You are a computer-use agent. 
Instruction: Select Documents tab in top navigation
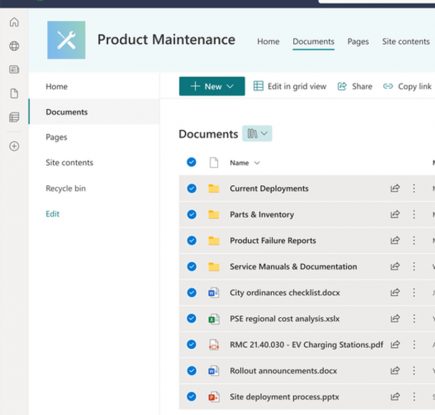tap(313, 42)
